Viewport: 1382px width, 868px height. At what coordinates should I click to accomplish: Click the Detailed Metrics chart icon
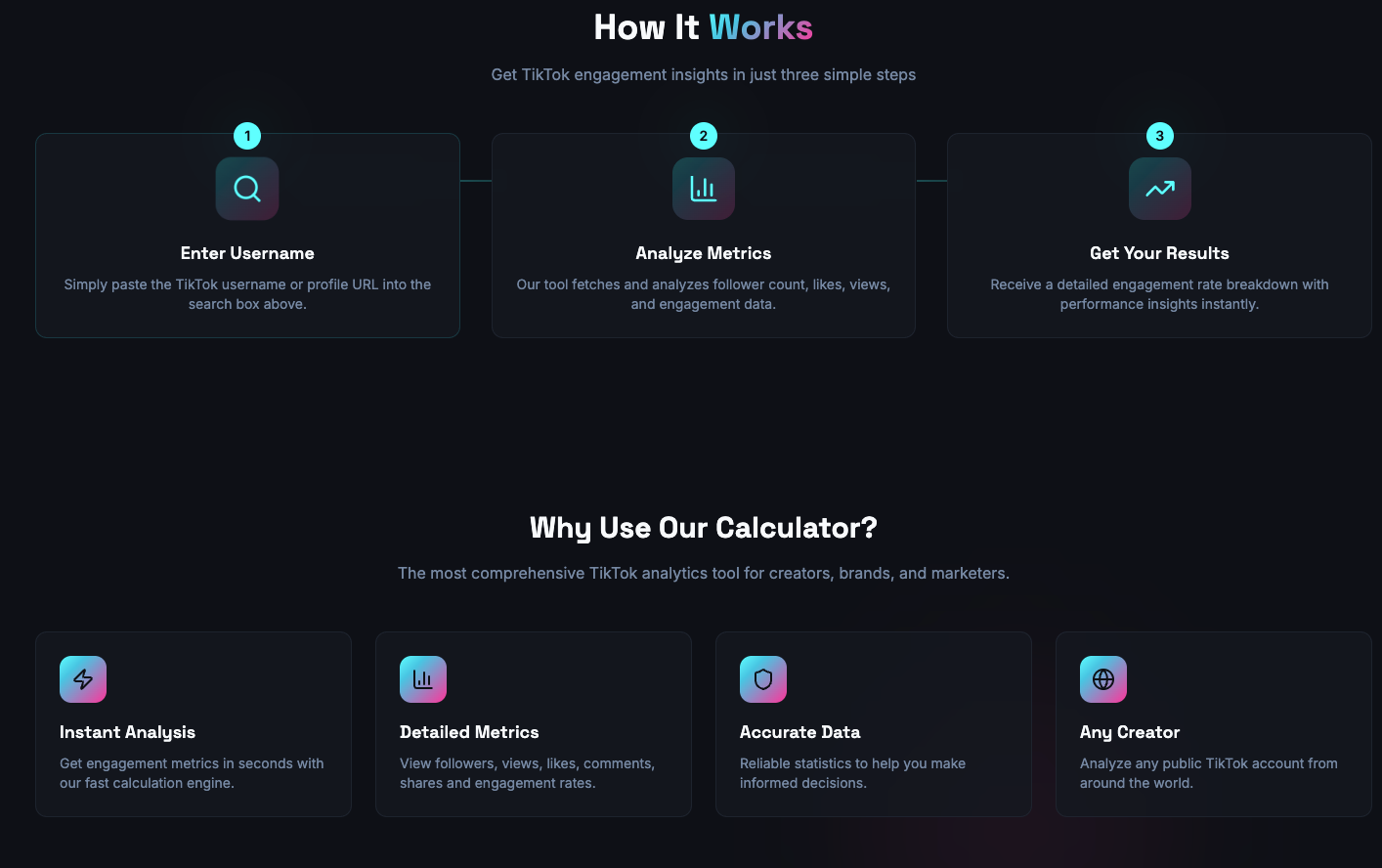click(423, 678)
